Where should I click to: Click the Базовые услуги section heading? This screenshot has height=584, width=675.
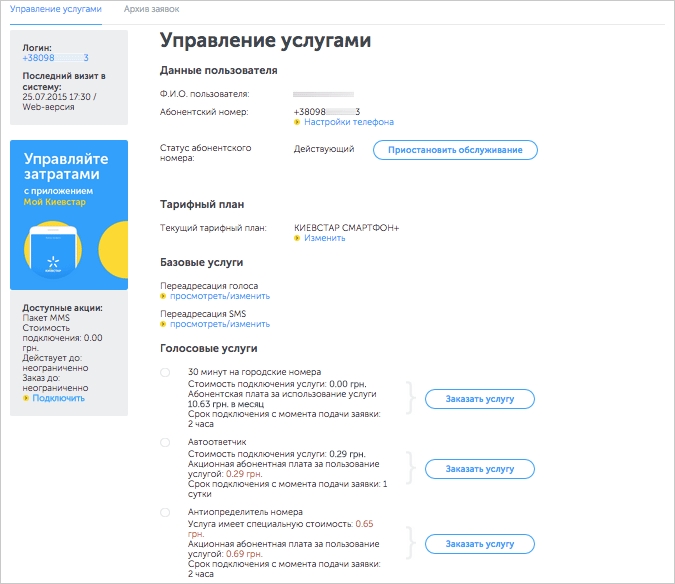201,263
